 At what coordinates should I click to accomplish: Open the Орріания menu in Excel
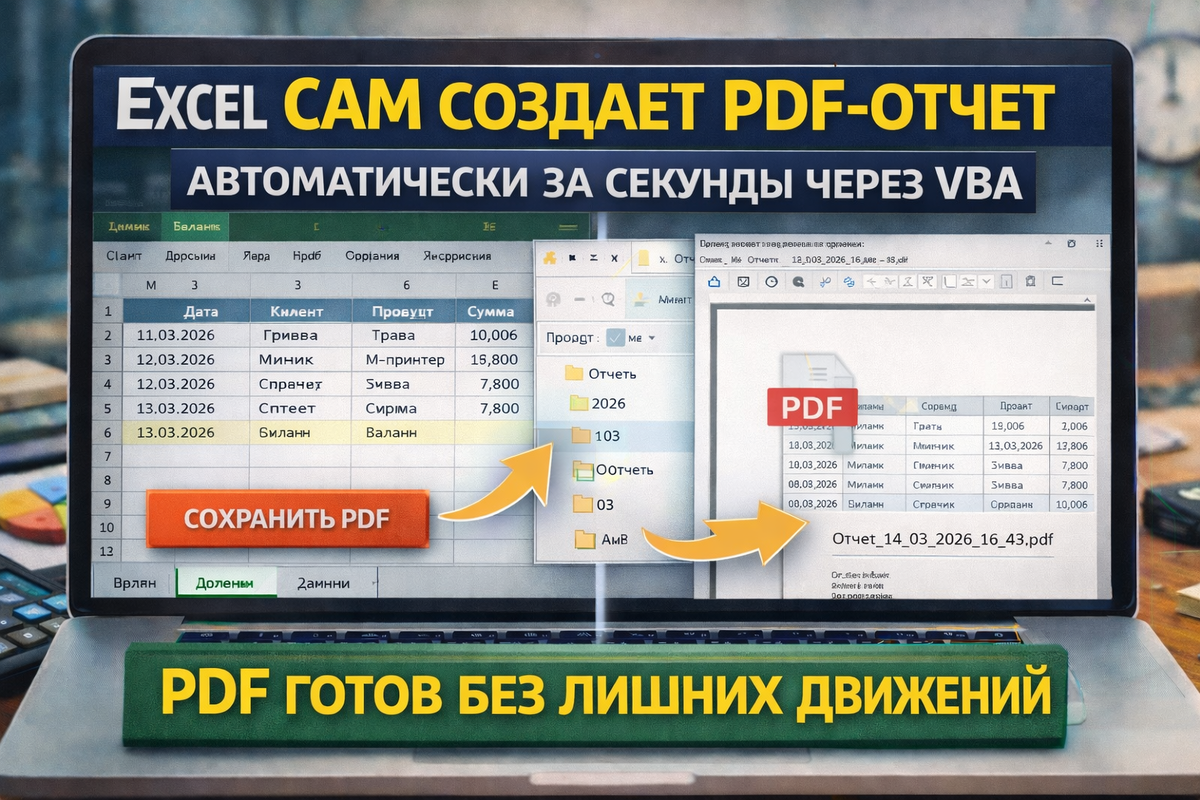click(x=372, y=255)
